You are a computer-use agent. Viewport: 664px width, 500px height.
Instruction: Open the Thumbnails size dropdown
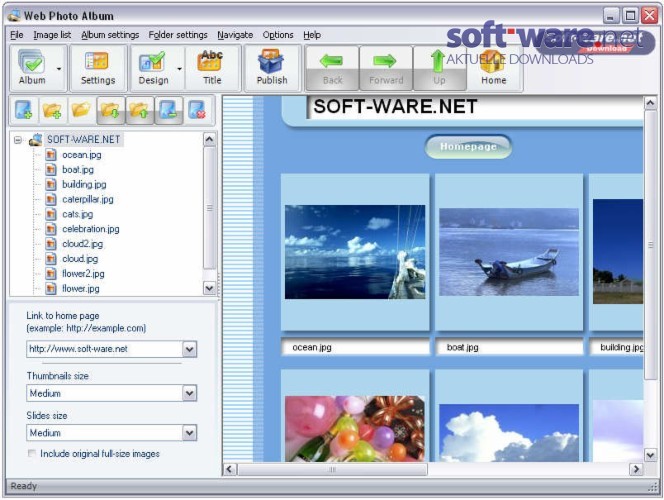111,393
